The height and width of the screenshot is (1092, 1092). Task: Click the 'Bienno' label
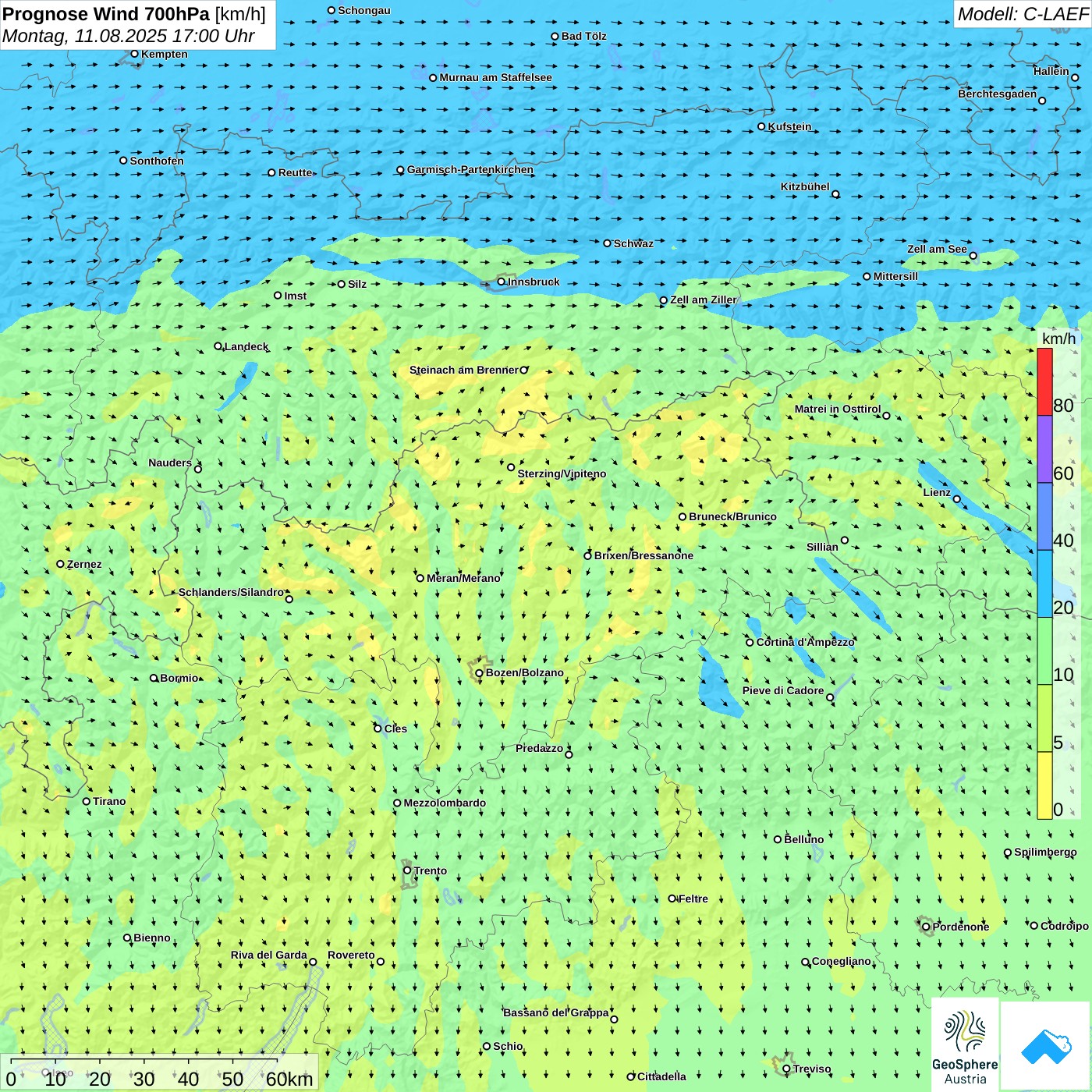click(152, 938)
